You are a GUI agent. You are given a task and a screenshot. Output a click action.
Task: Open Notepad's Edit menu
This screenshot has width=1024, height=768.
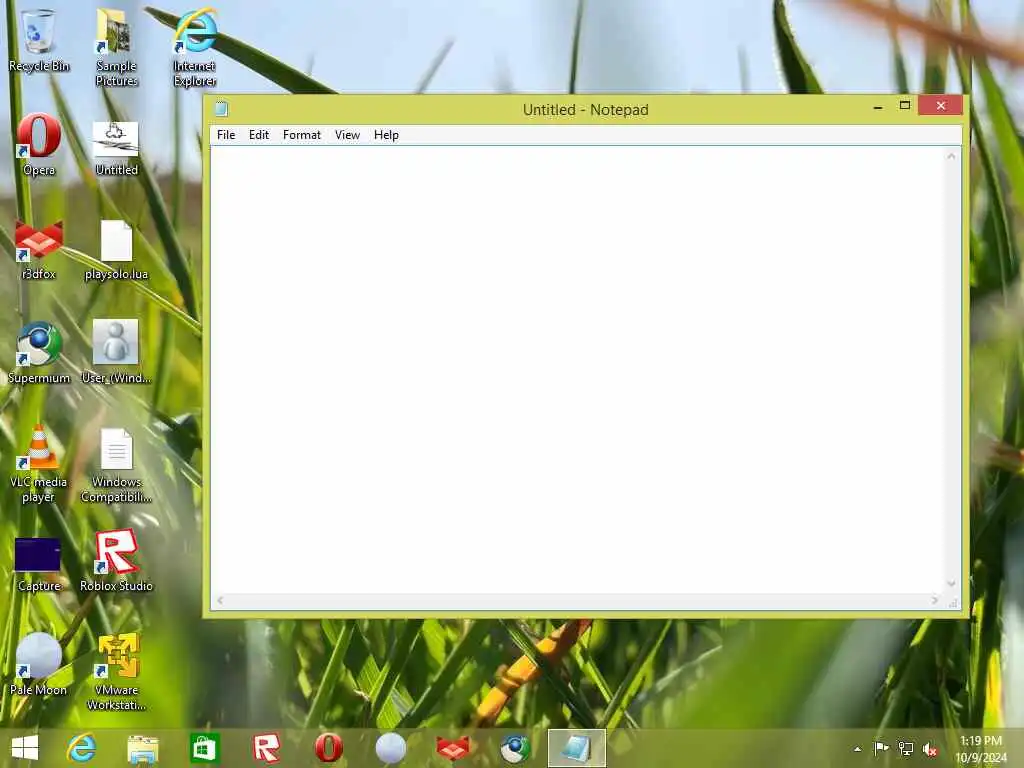pyautogui.click(x=259, y=135)
